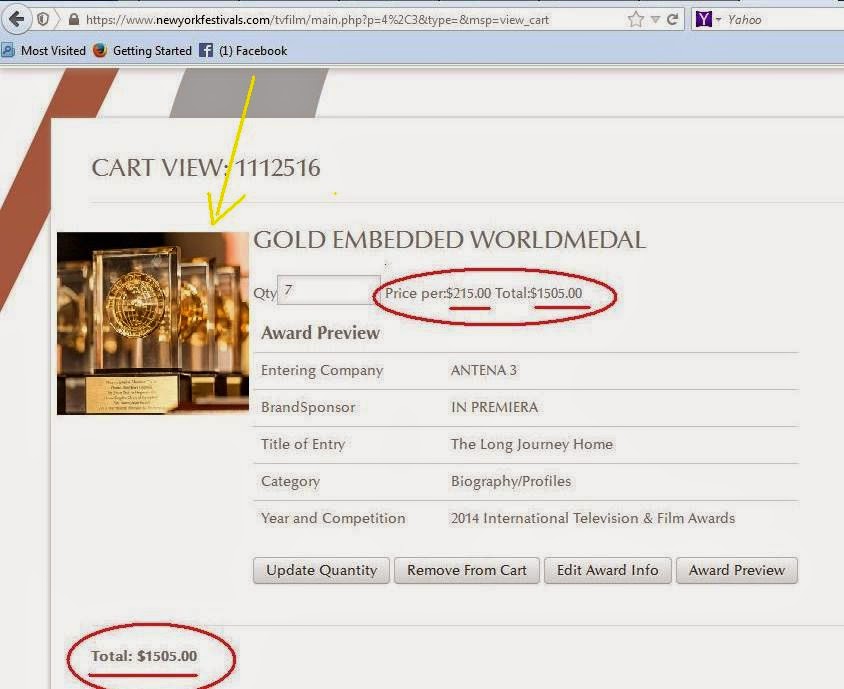The image size is (844, 689).
Task: Open the URL history dropdown arrow
Action: (655, 19)
